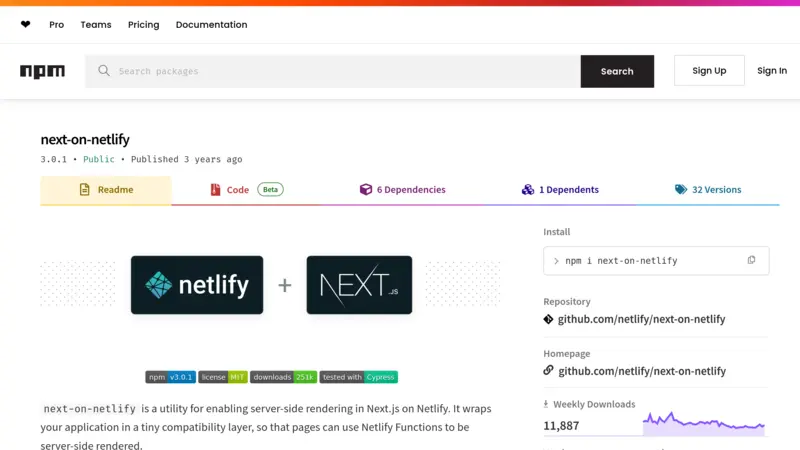Click the 'Published 3 years ago' text

pyautogui.click(x=187, y=159)
